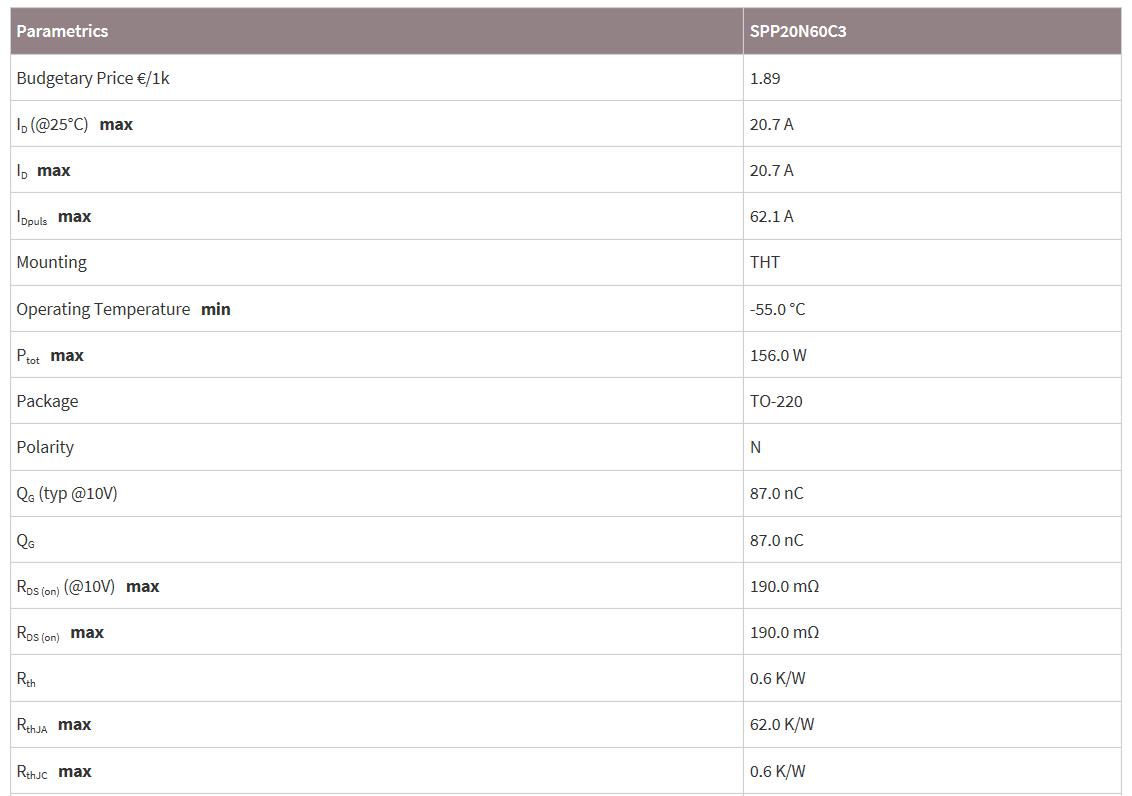The width and height of the screenshot is (1132, 796).
Task: Select the 62.0 K/W value
Action: pos(782,724)
